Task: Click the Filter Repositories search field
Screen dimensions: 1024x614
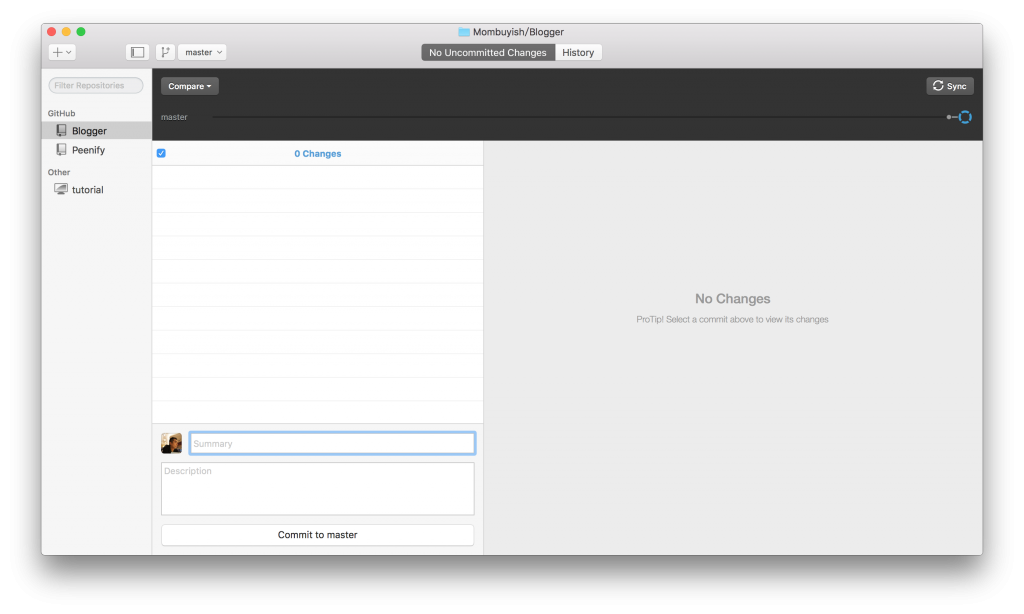Action: pyautogui.click(x=95, y=86)
